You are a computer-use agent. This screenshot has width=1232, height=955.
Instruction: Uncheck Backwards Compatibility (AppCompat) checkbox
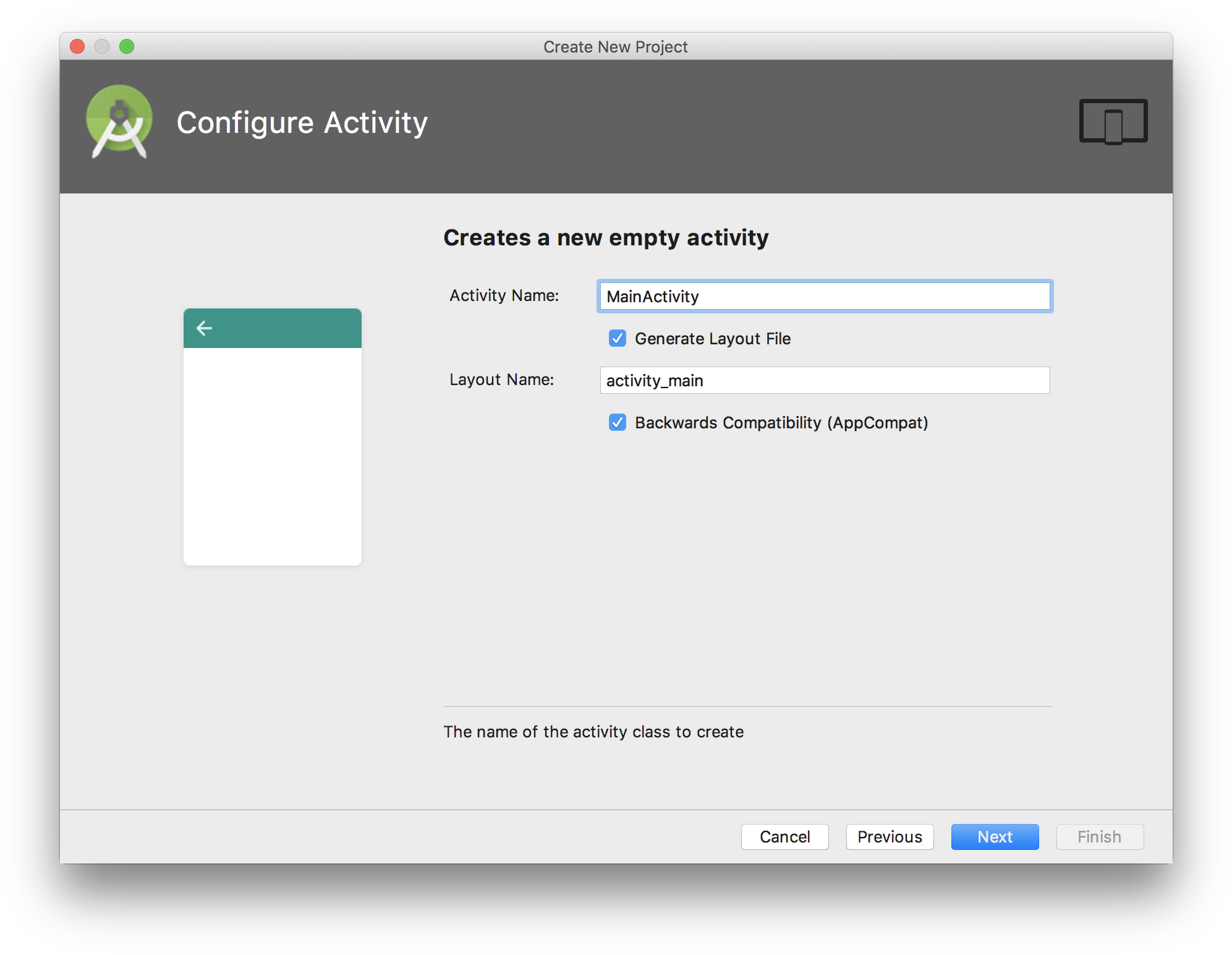pyautogui.click(x=618, y=422)
